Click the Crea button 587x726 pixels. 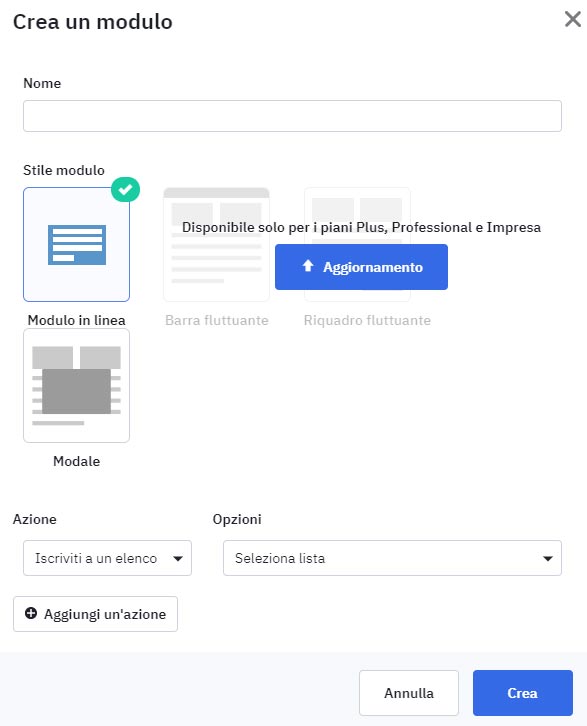[x=523, y=693]
